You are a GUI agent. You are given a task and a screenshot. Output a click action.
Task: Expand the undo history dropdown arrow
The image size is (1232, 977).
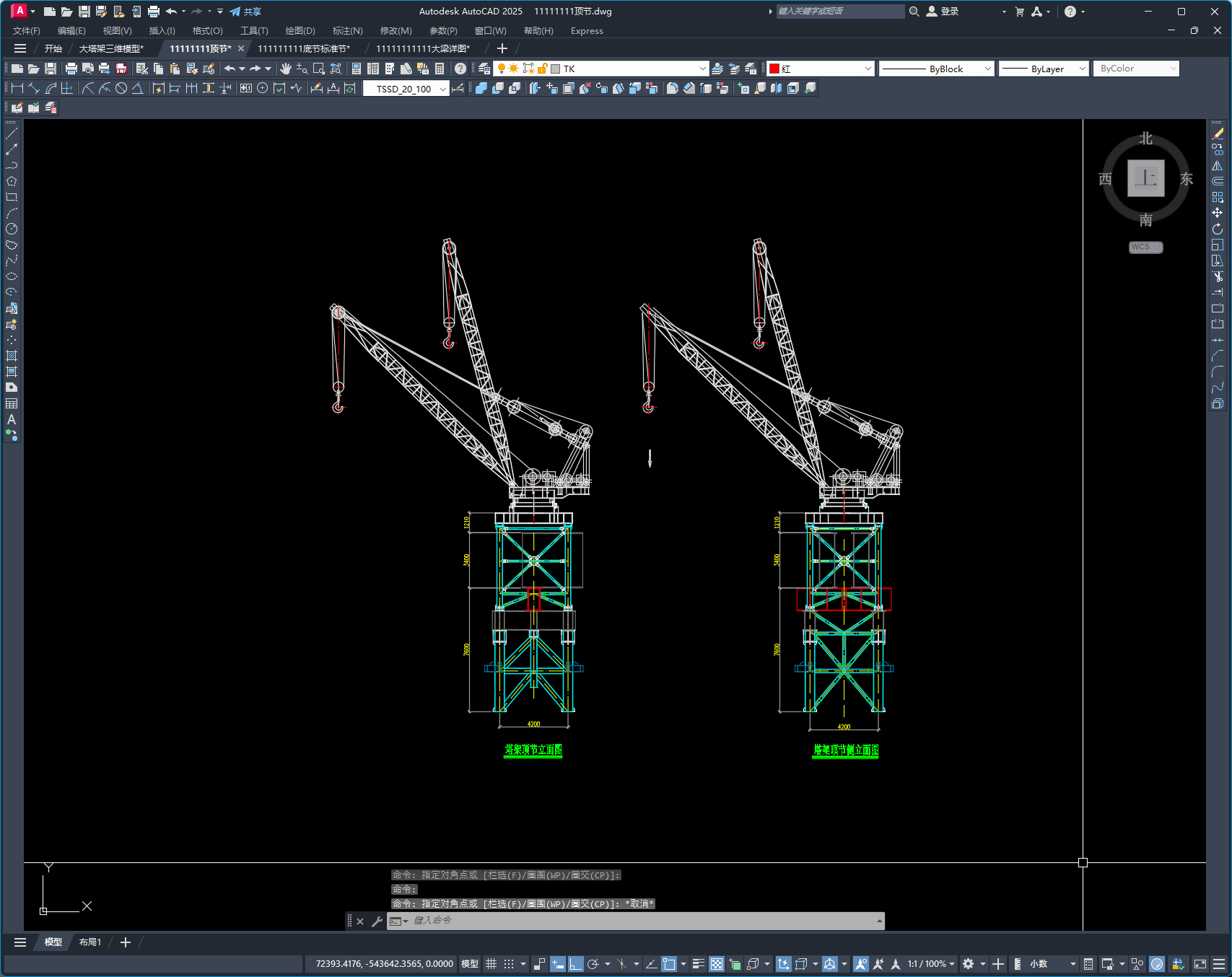[242, 69]
